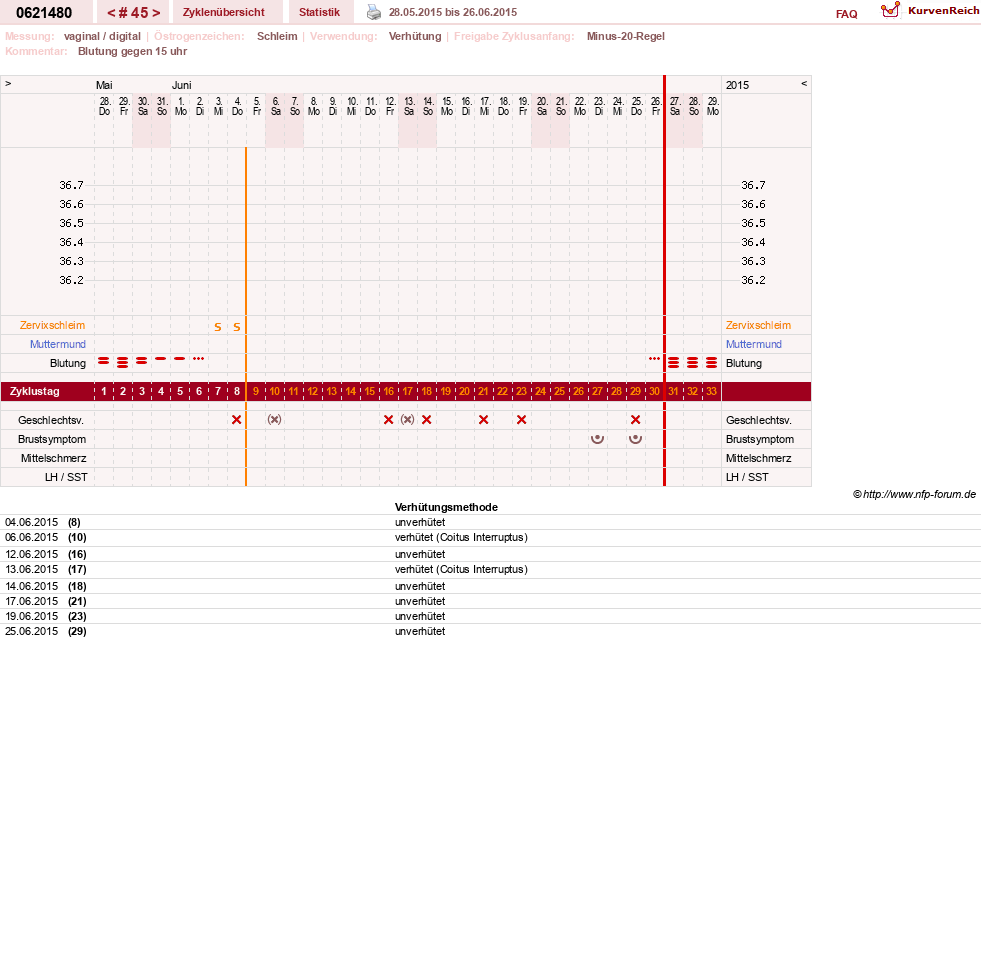Go to the previous cycle with the < arrow beside #45
Screen dimensions: 981x966
(x=111, y=13)
